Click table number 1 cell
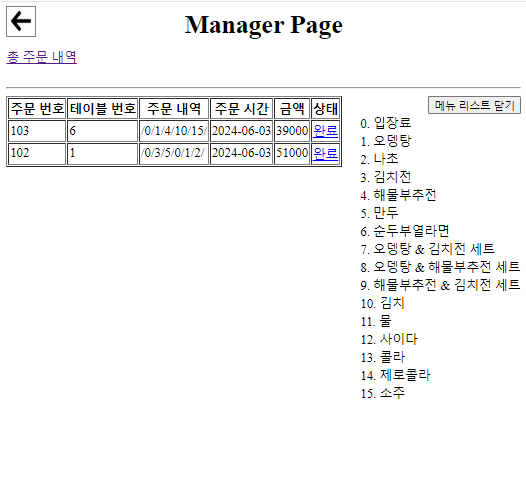The image size is (526, 479). (103, 153)
